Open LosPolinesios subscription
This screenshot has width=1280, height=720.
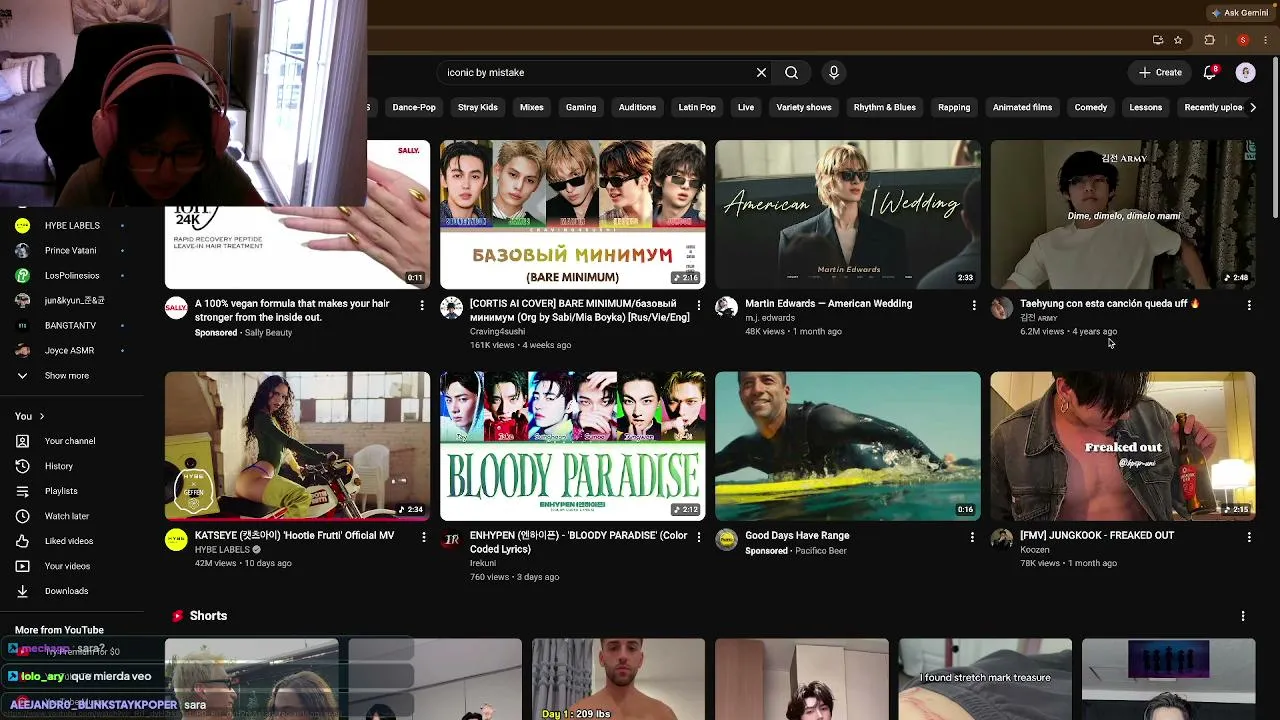point(72,276)
